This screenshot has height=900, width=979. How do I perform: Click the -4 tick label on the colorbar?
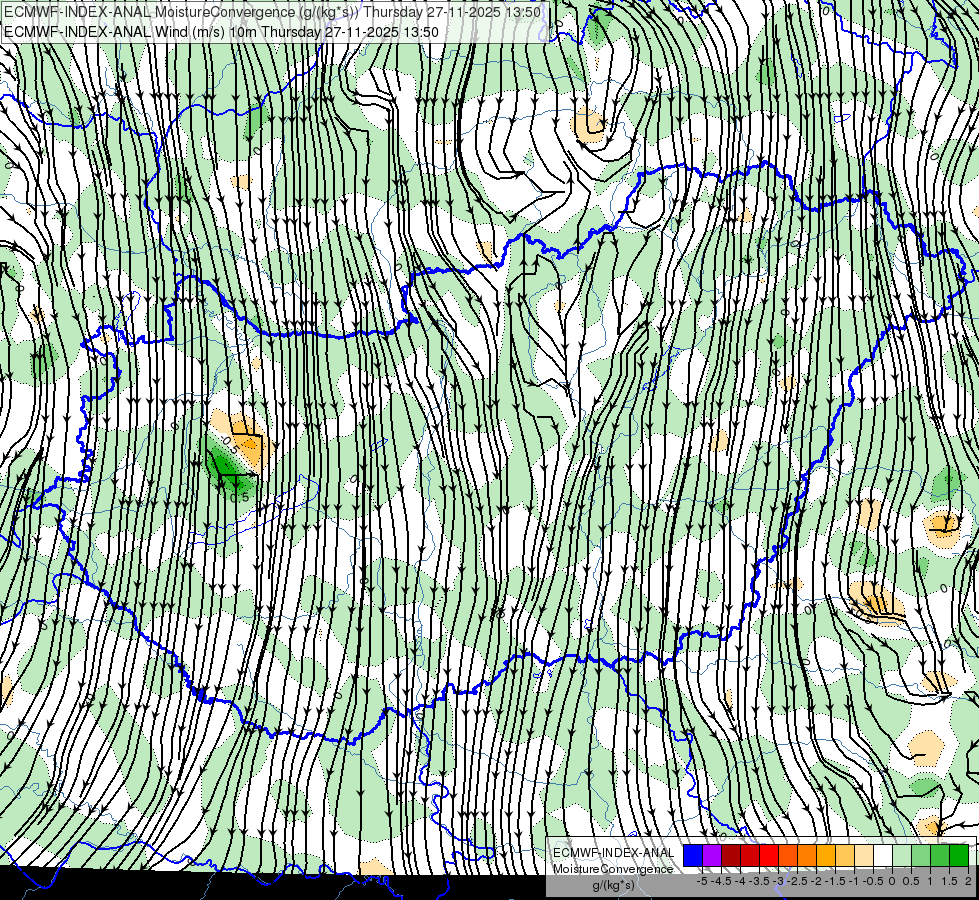(x=740, y=881)
